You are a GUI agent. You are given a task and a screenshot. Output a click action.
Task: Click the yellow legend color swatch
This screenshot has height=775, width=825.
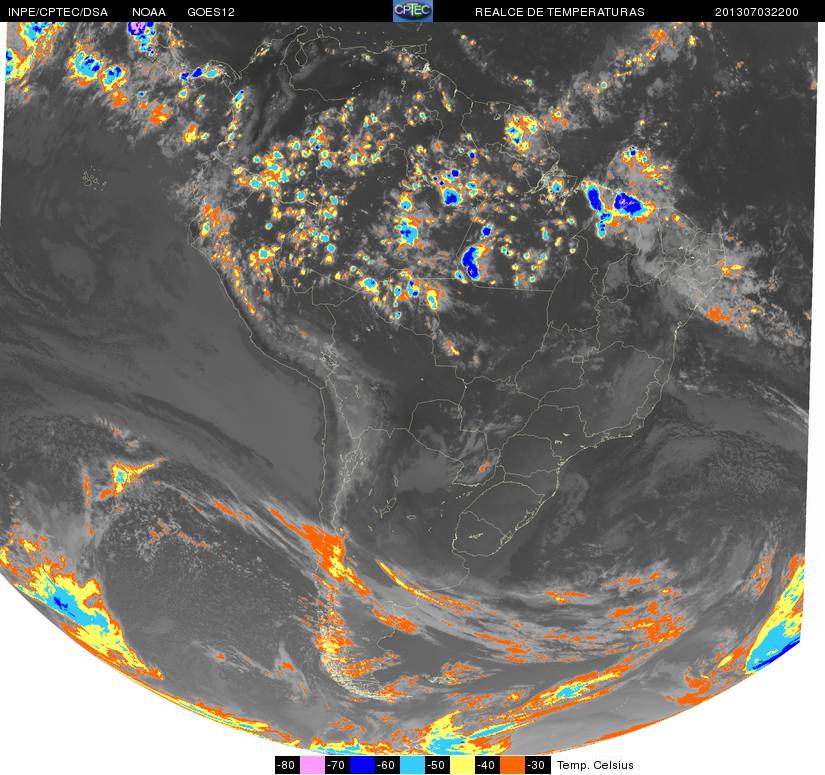[x=462, y=765]
